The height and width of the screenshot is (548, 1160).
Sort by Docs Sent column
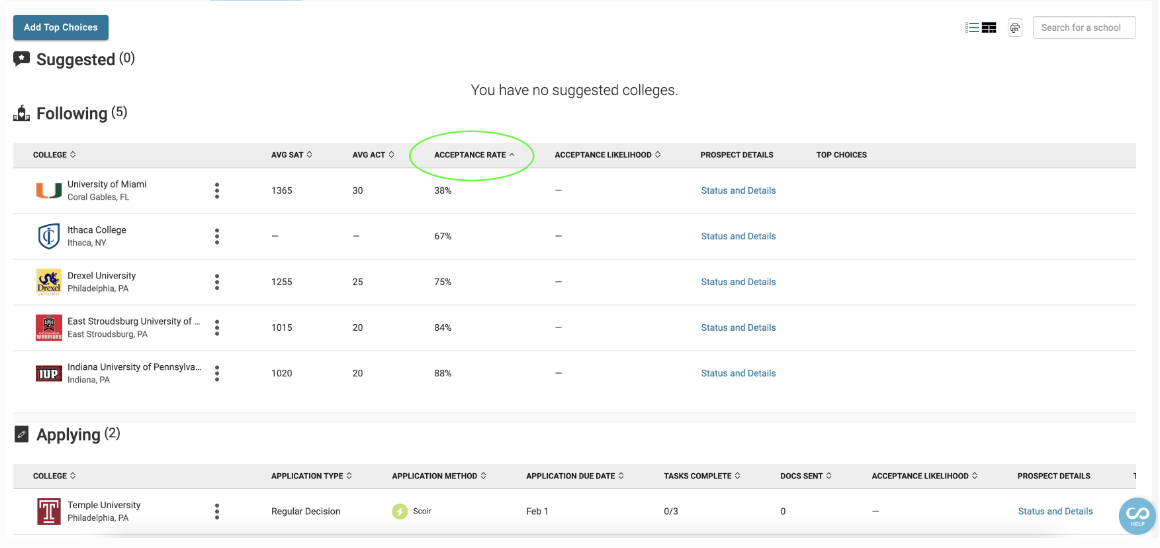(806, 476)
